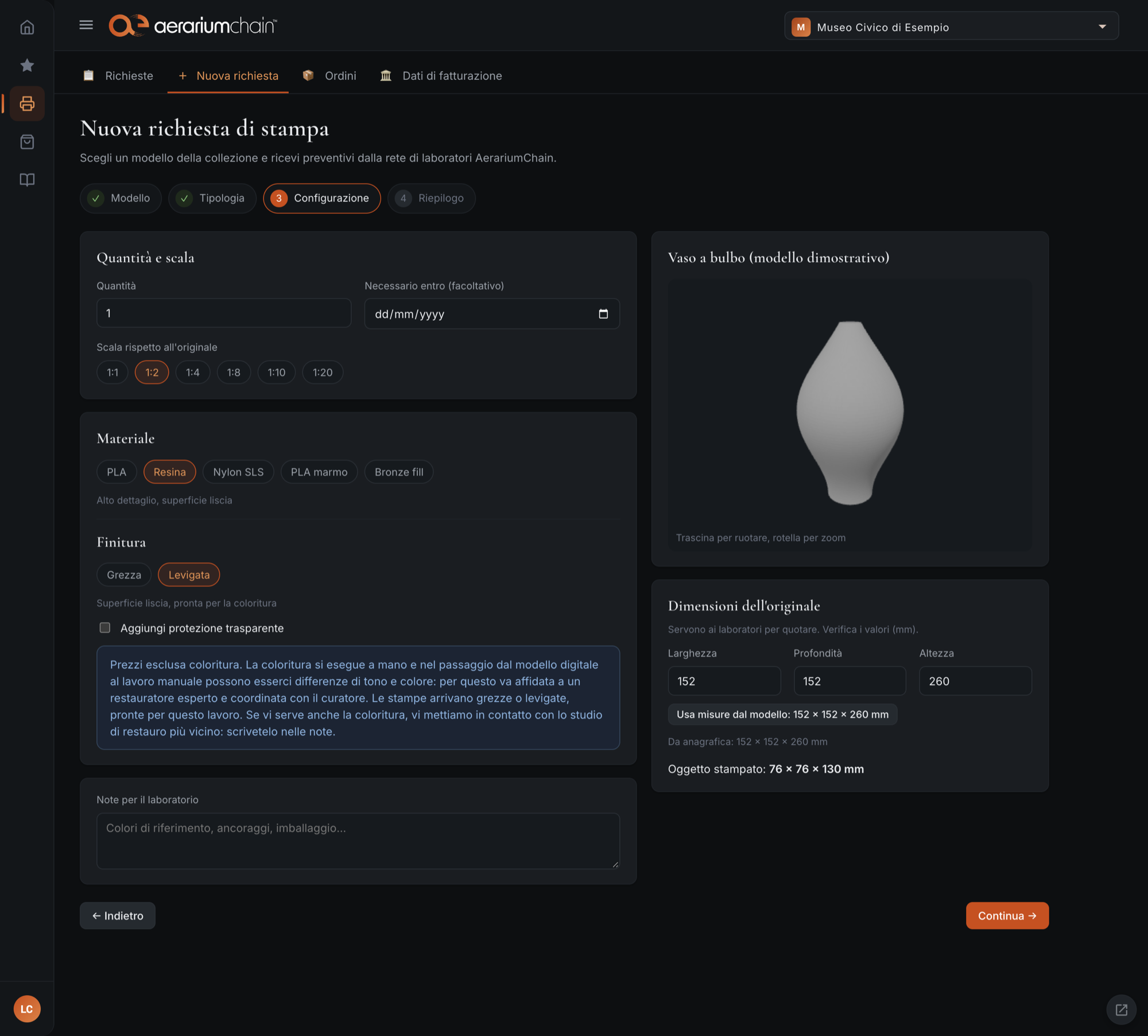This screenshot has height=1036, width=1148.
Task: Open the shopping bag sidebar icon
Action: pos(27,142)
